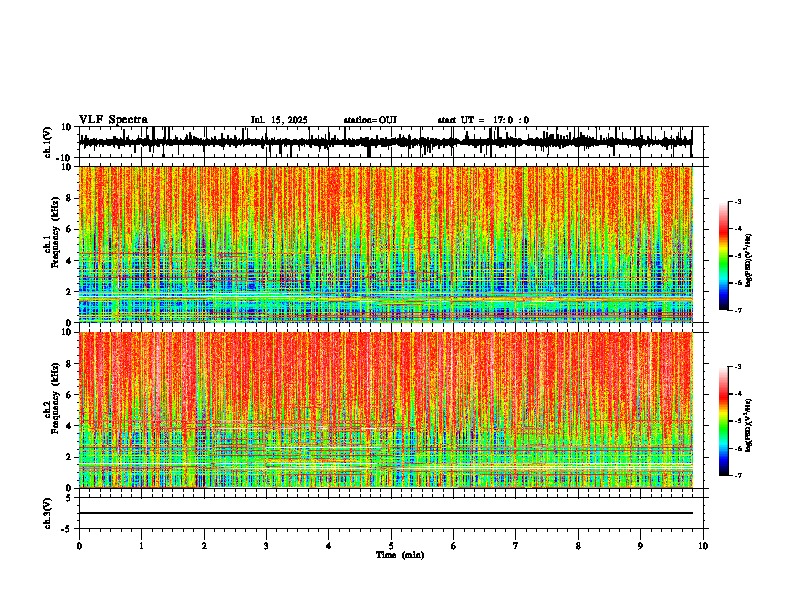Click the "start UT = 17:0 :0" header text
The height and width of the screenshot is (612, 792).
point(483,120)
